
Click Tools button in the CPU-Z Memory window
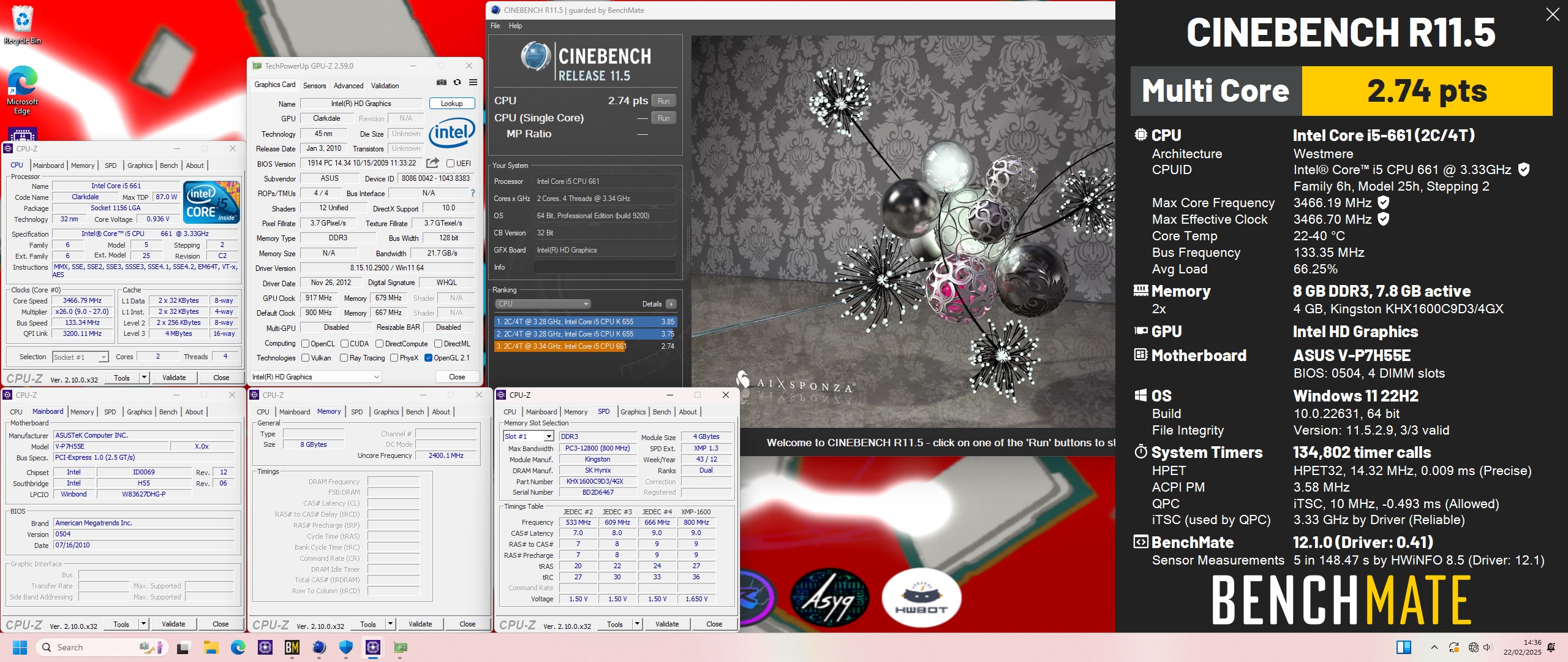[x=368, y=624]
